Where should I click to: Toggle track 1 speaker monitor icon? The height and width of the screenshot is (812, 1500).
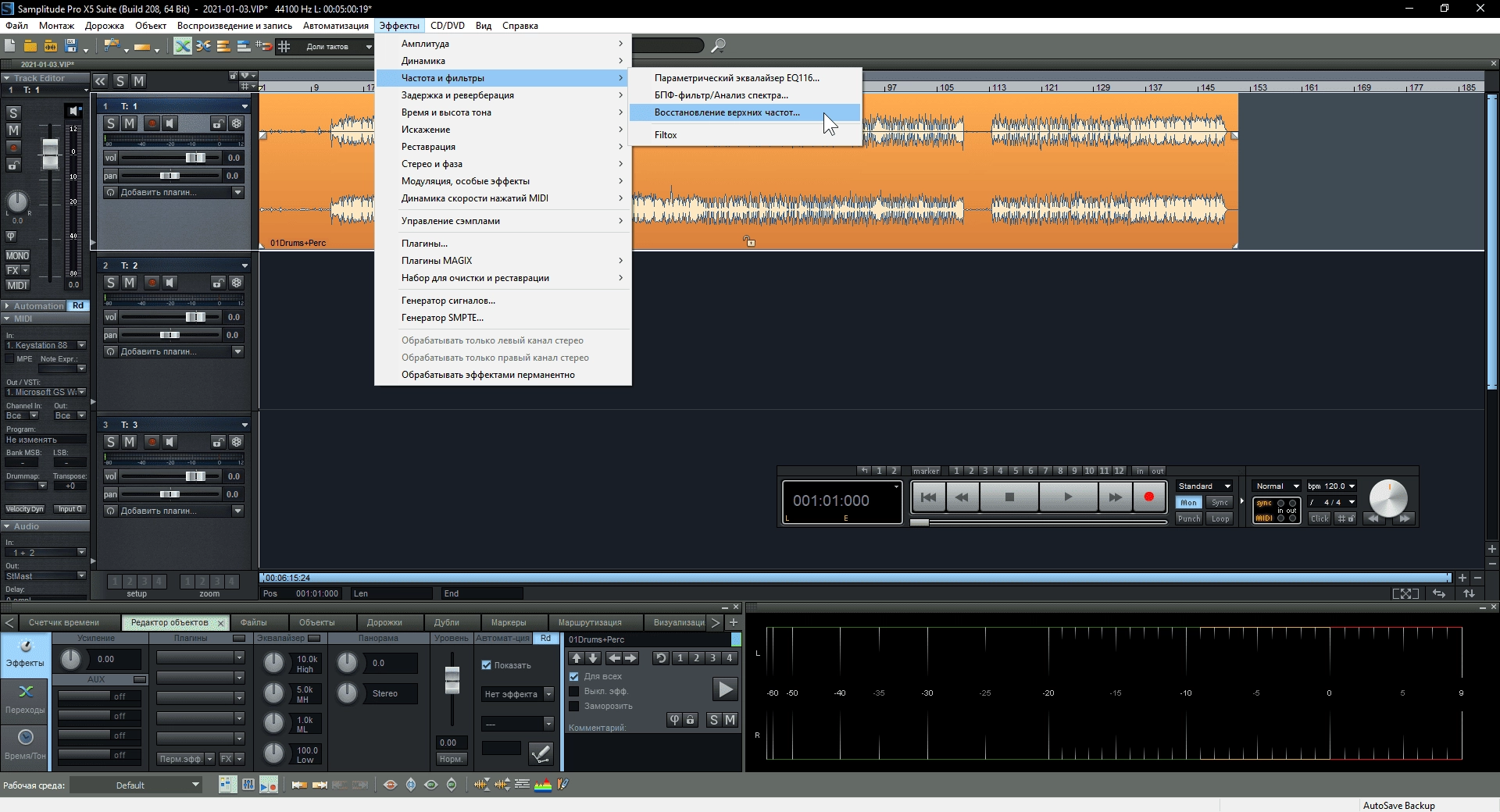click(x=170, y=123)
